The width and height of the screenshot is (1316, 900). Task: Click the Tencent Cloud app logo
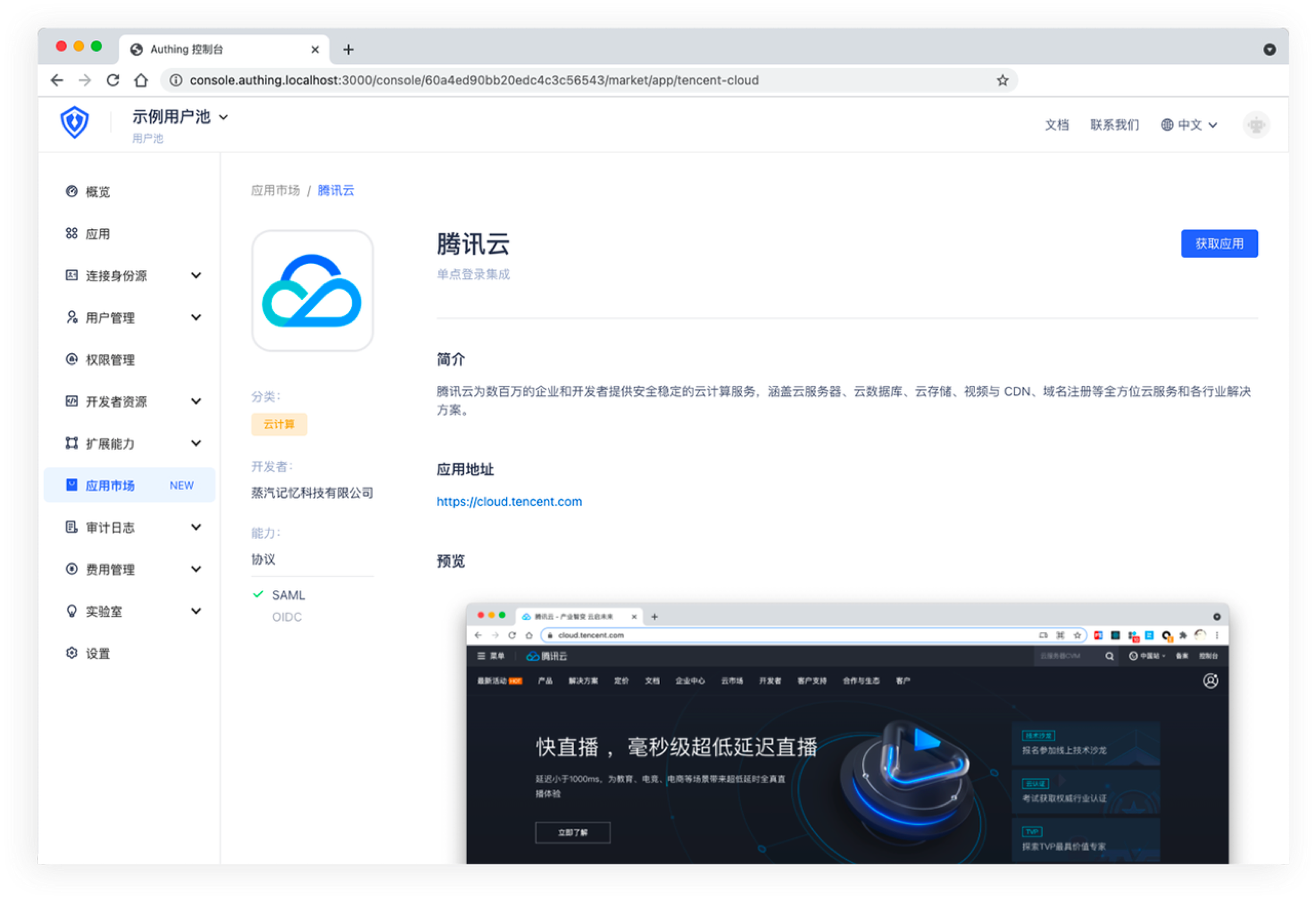coord(312,290)
